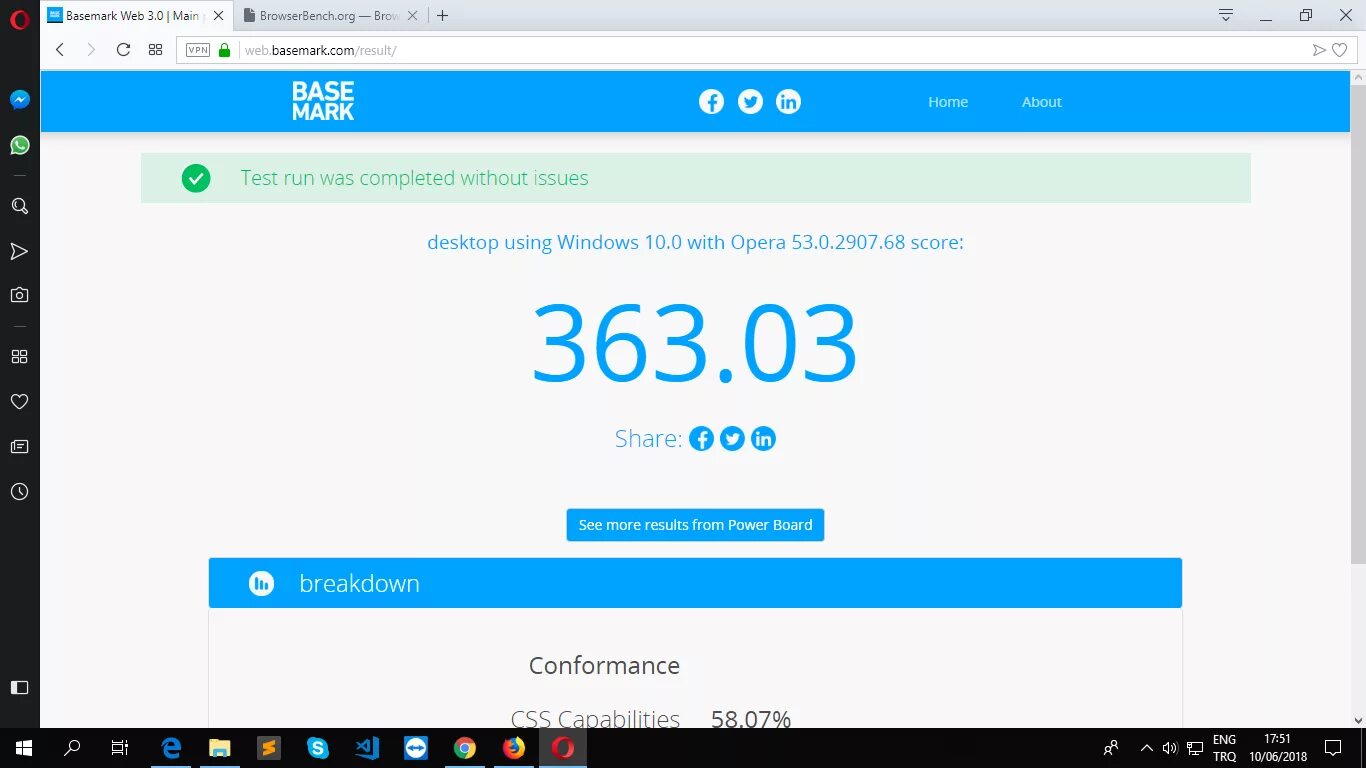Launch Microsoft Edge from taskbar
1366x768 pixels.
point(171,748)
